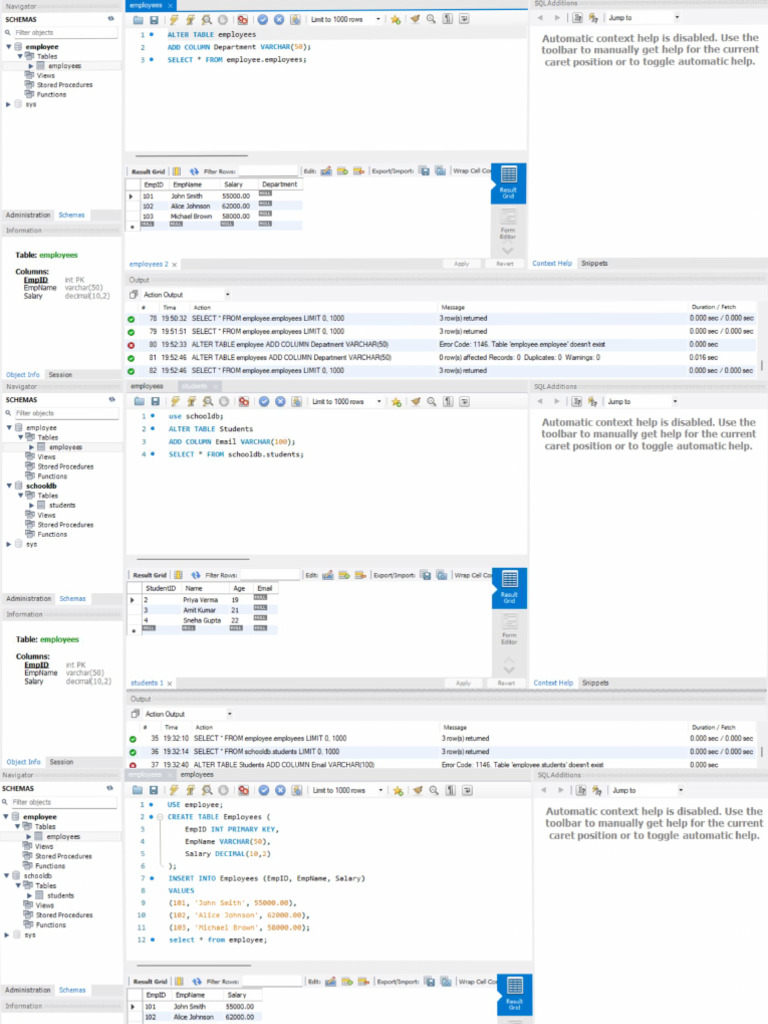Toggle autocommit in use schooldb editor
Image resolution: width=768 pixels, height=1024 pixels.
point(296,402)
